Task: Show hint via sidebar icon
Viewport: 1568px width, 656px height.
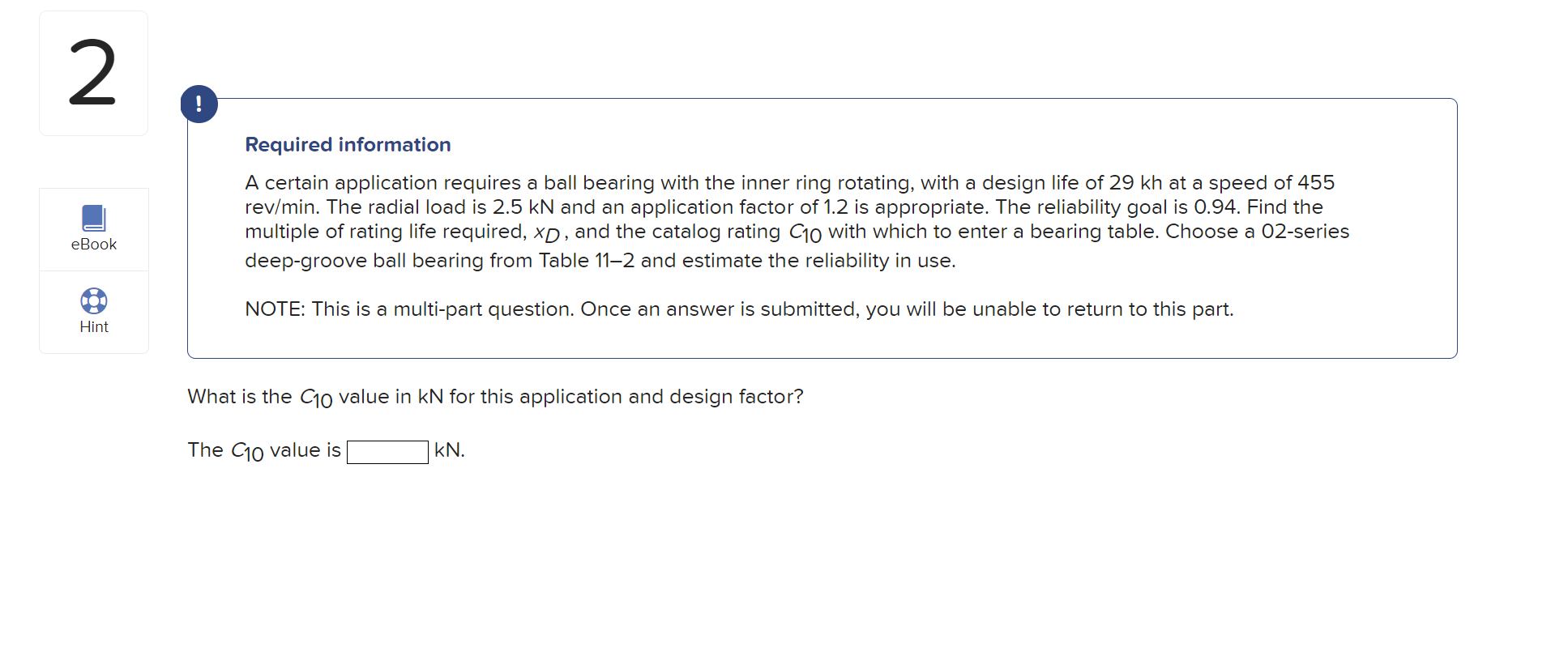Action: (x=93, y=312)
